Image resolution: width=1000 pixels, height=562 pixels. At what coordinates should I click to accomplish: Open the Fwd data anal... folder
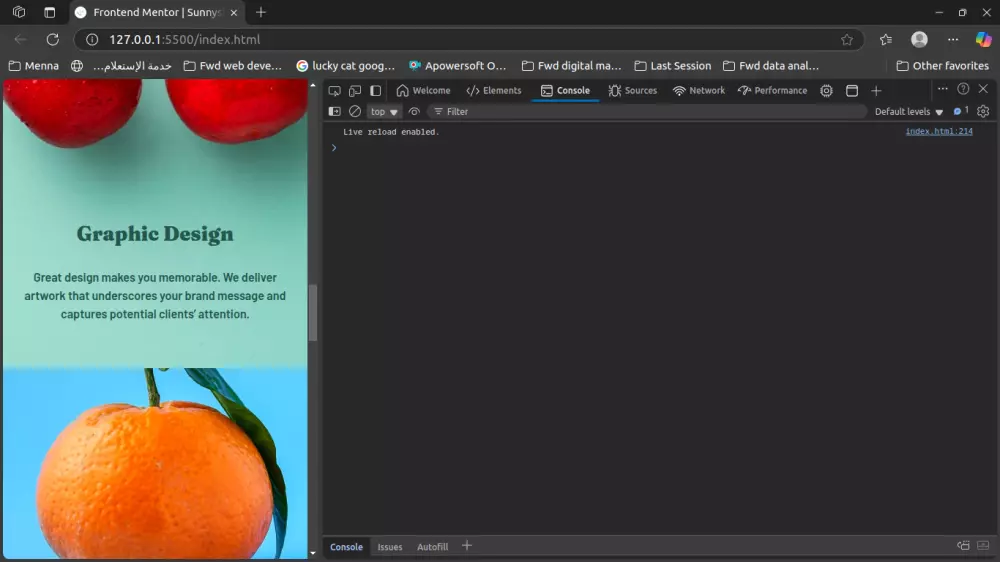coord(771,66)
